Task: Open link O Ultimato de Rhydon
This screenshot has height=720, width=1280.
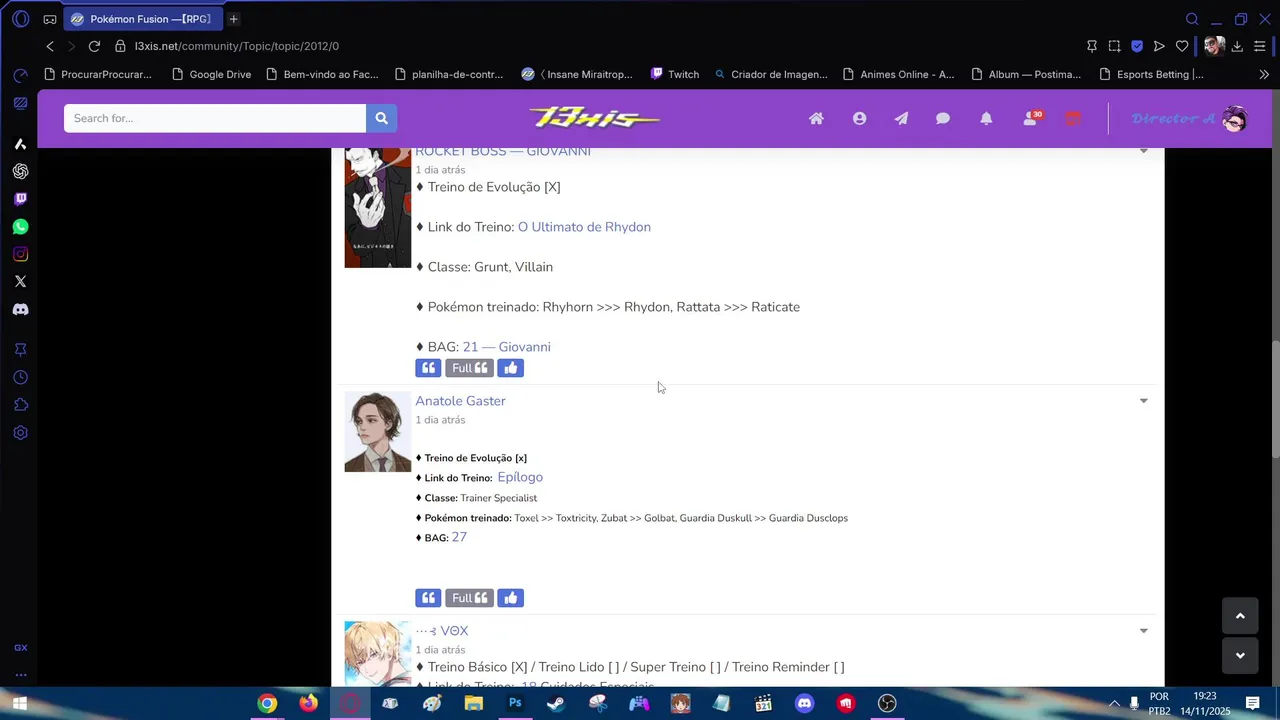Action: [584, 227]
